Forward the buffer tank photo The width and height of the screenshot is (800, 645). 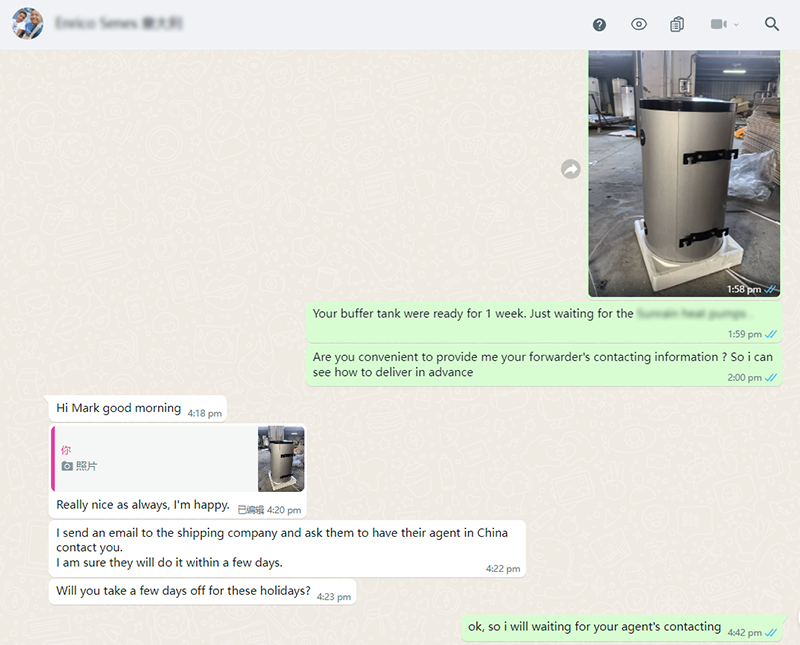coord(570,169)
